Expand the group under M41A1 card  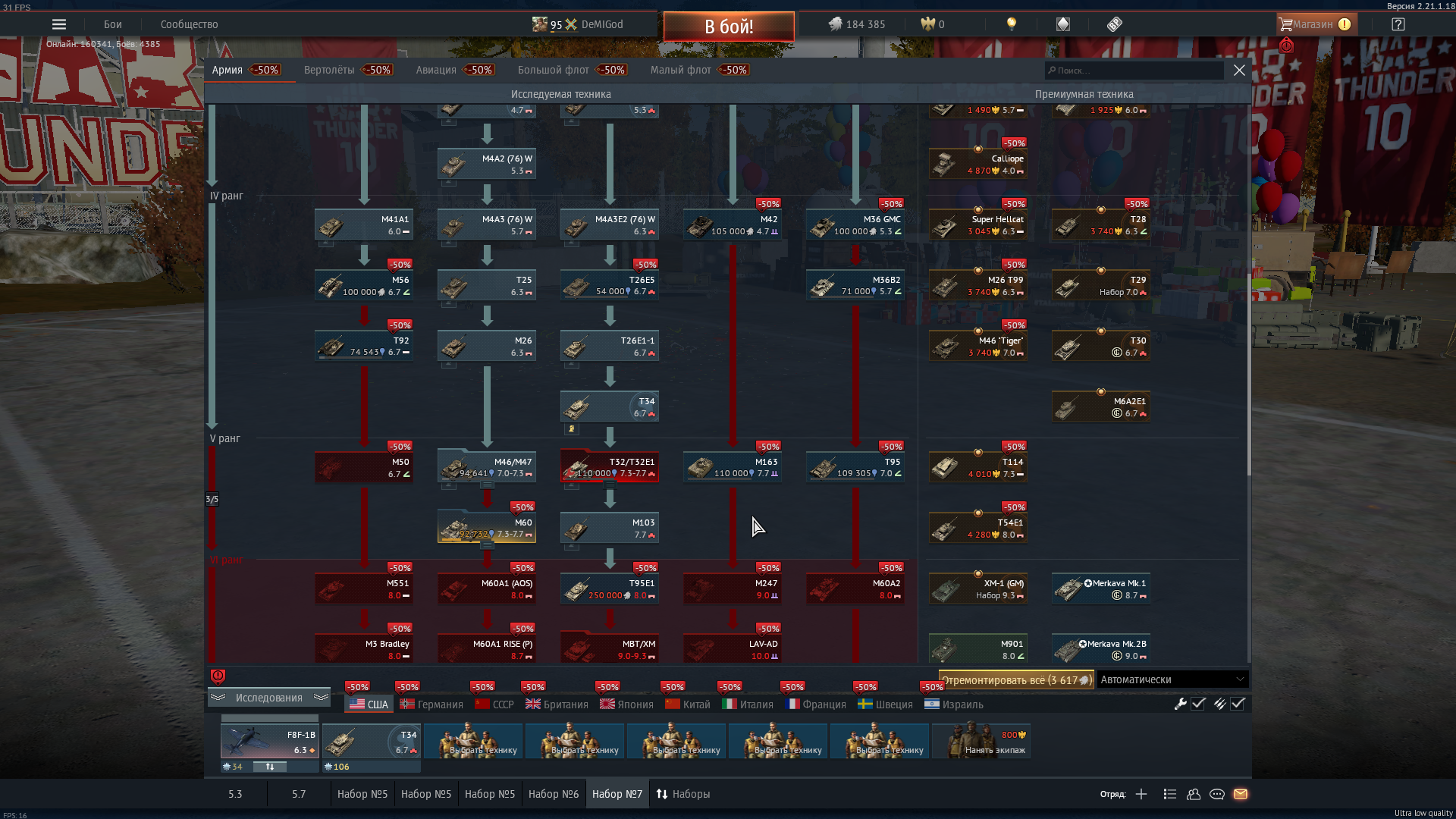[326, 243]
